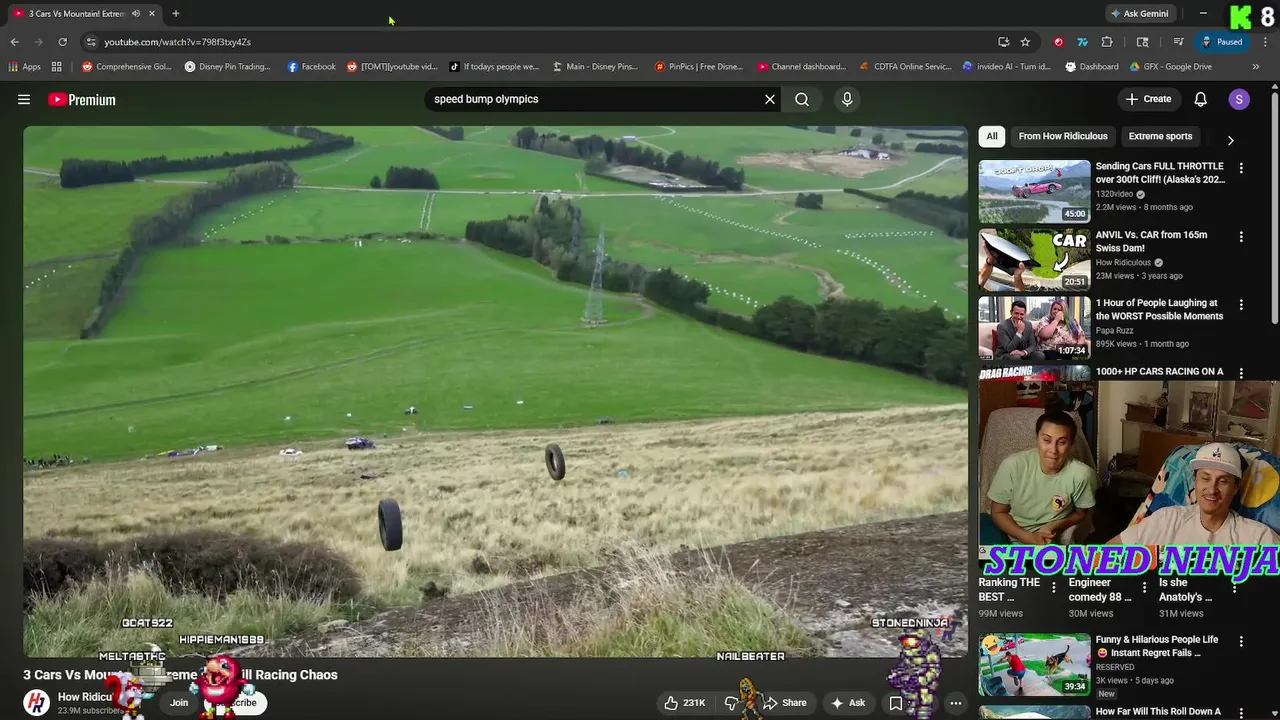Open a new browser tab

[175, 14]
